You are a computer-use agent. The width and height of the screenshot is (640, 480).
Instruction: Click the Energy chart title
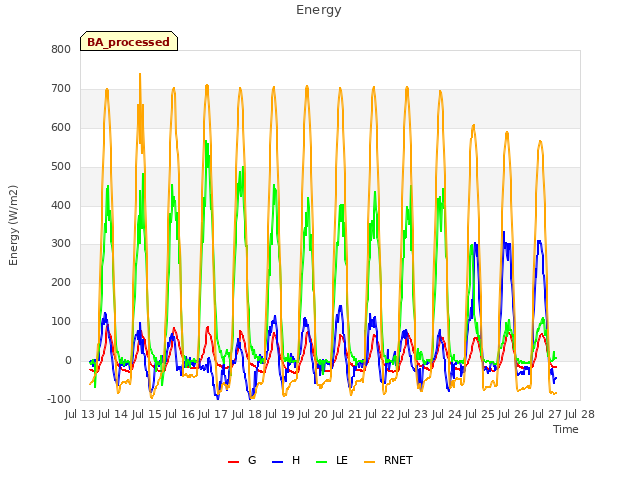click(318, 10)
